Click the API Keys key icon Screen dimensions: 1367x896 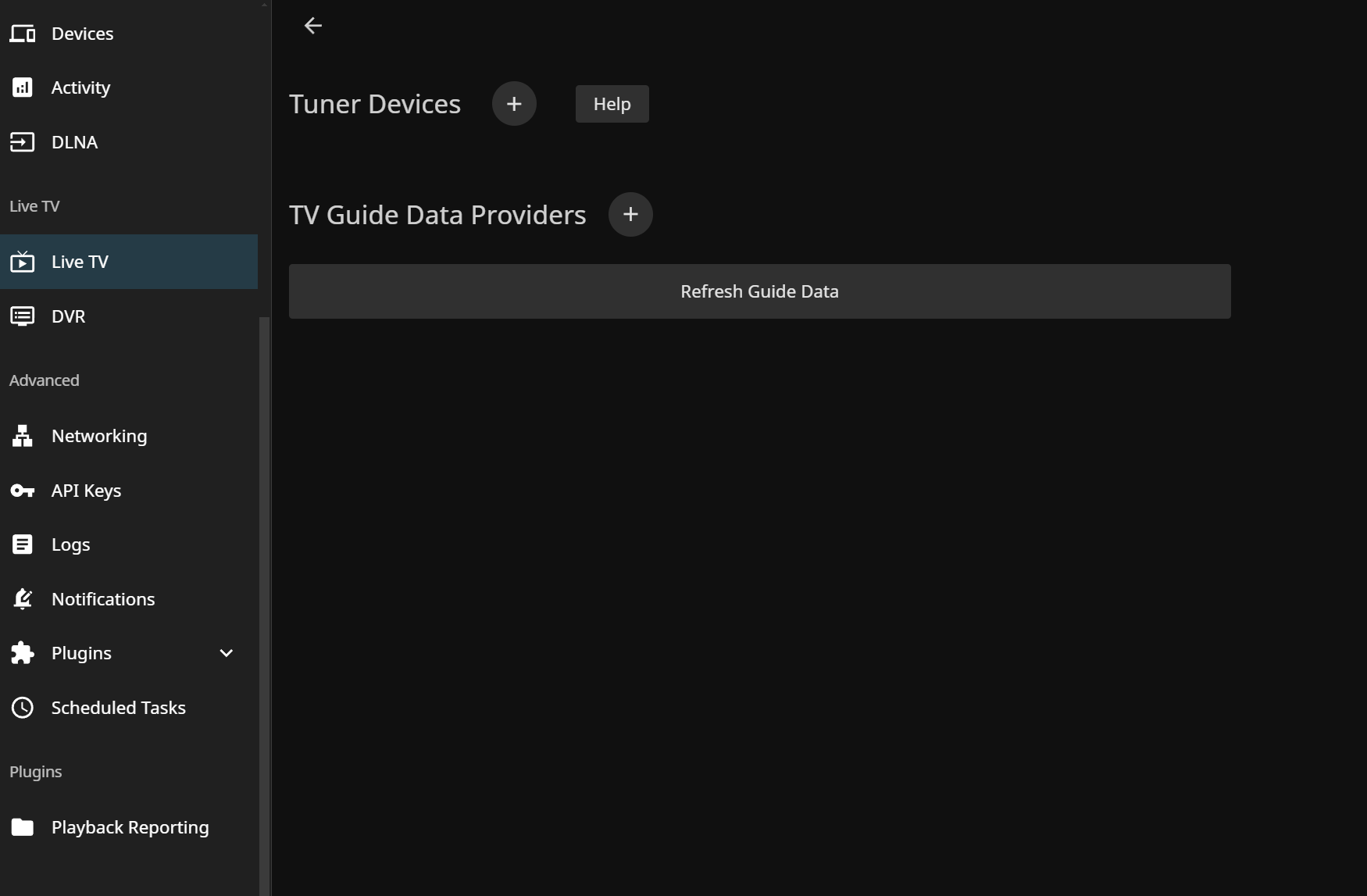coord(23,491)
